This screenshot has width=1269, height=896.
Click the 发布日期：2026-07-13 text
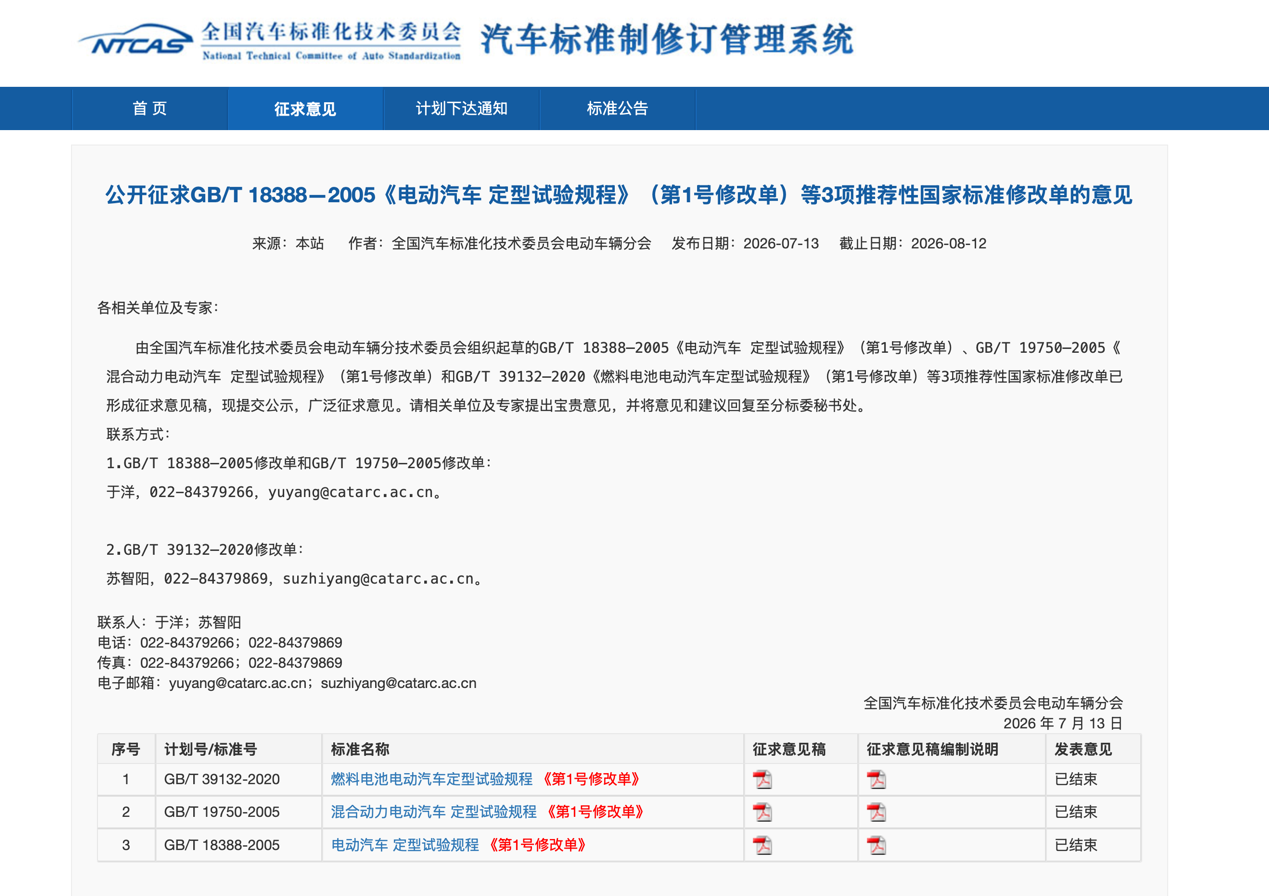[745, 243]
